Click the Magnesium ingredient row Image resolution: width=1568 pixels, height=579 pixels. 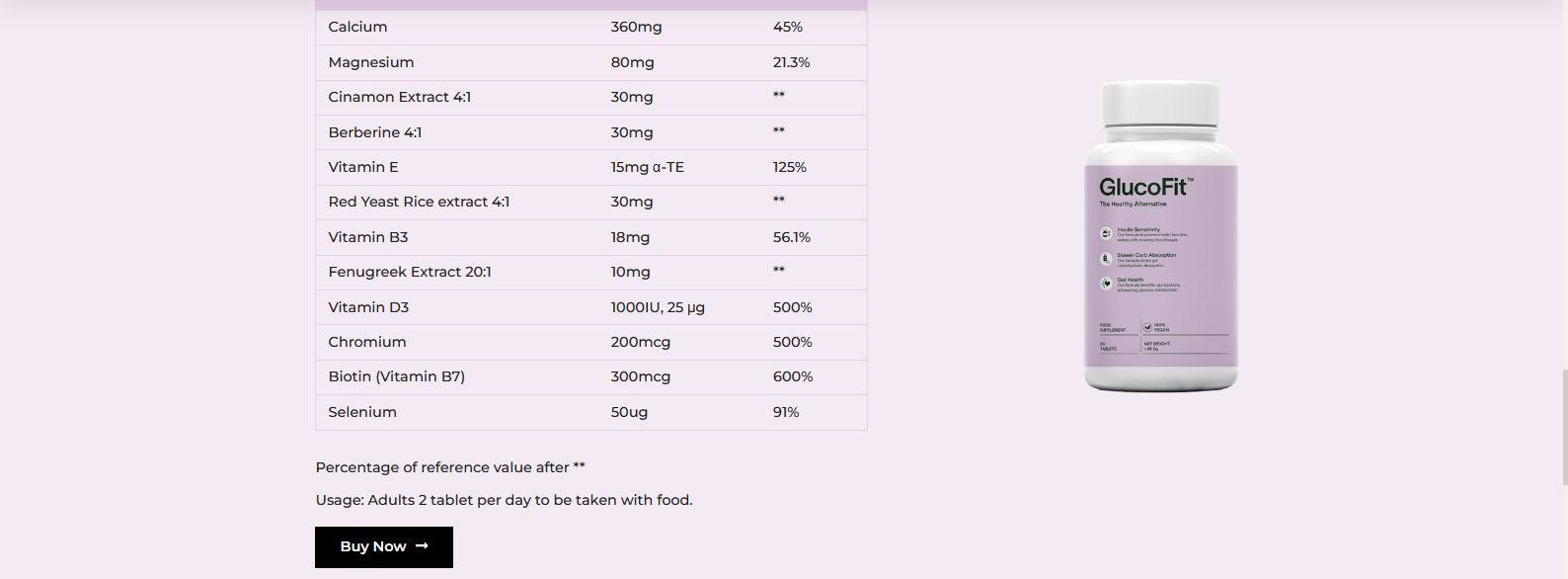591,62
